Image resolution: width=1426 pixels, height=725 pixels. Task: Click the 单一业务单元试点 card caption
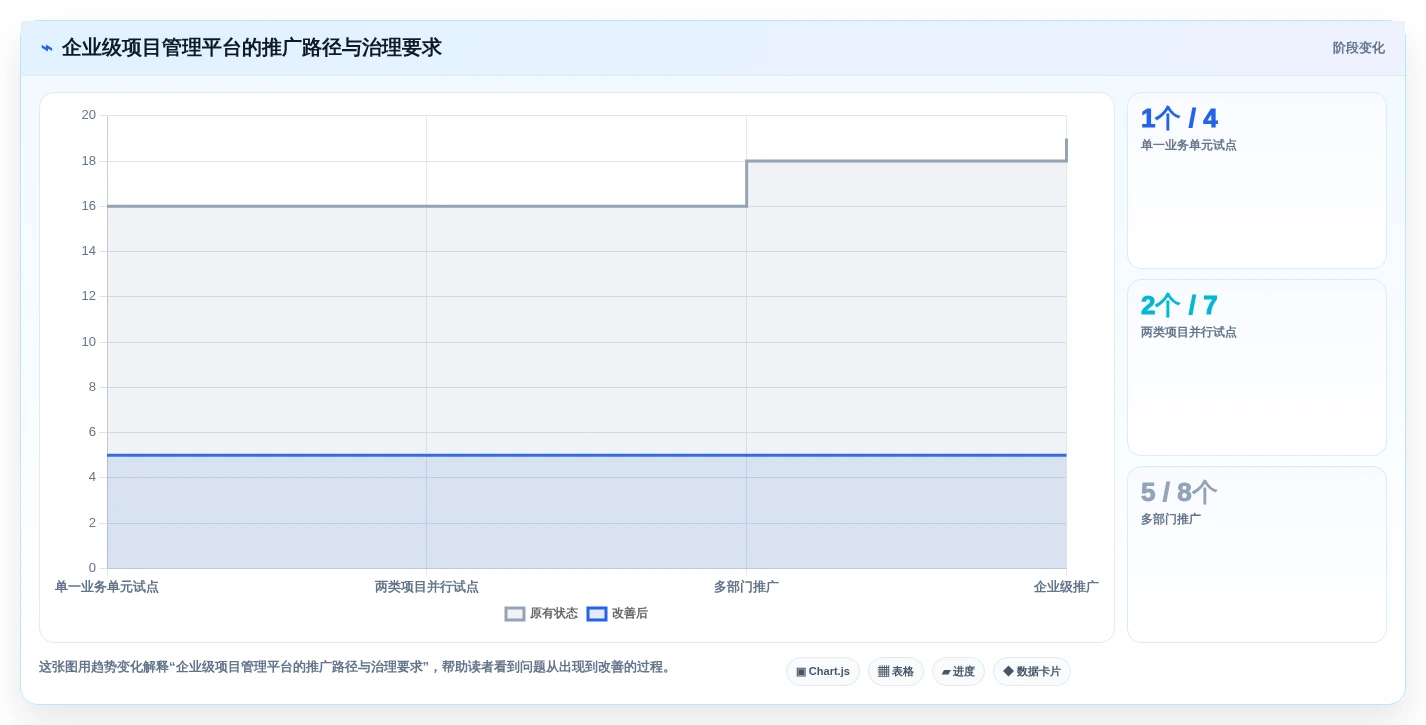(x=1189, y=145)
